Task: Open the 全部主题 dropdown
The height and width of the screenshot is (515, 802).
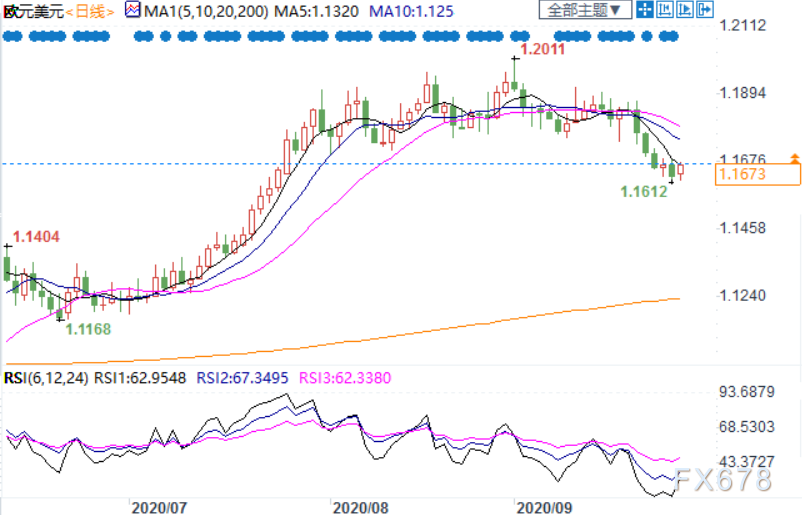Action: click(585, 10)
